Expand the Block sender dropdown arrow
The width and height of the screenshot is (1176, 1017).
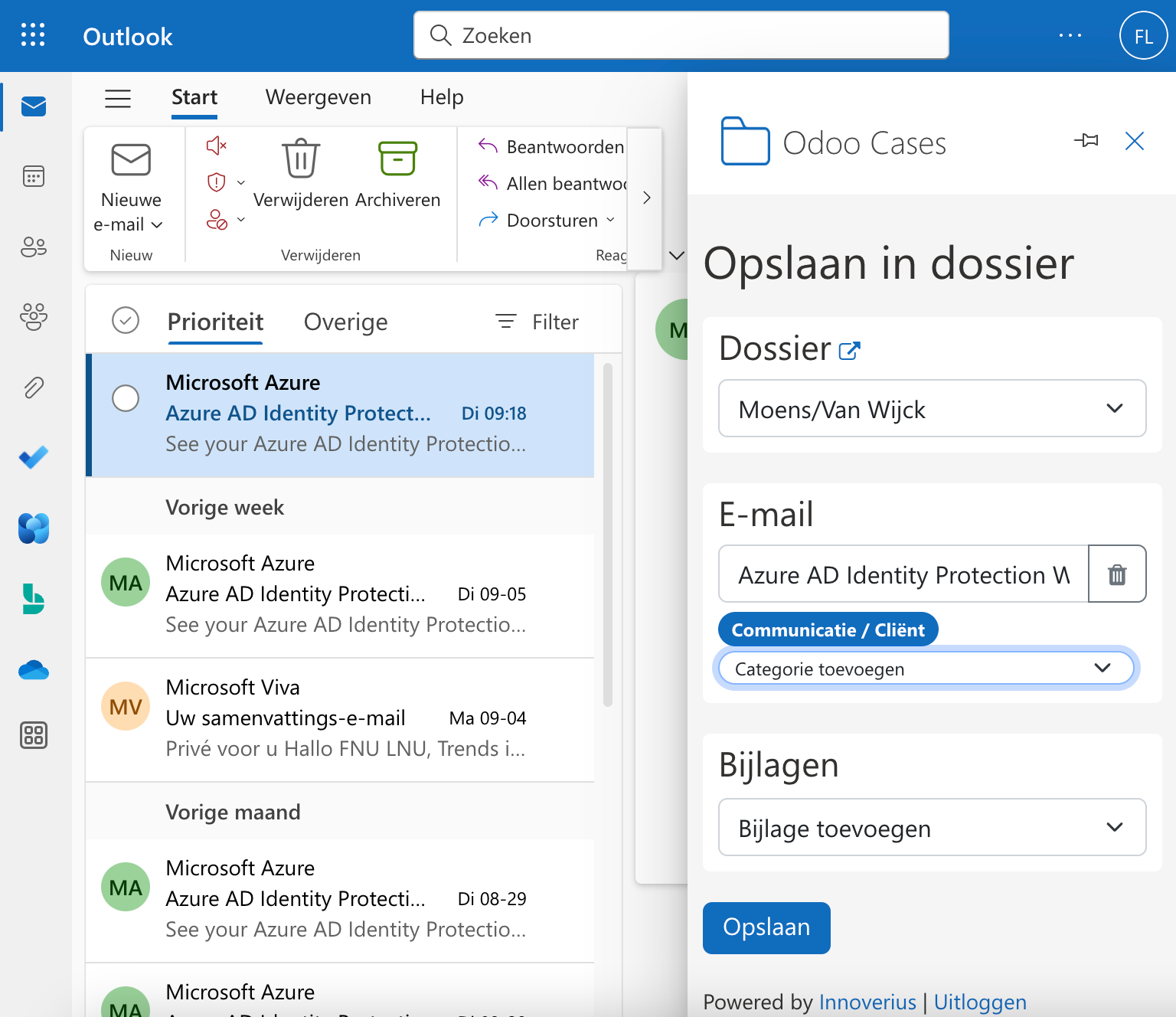[241, 220]
